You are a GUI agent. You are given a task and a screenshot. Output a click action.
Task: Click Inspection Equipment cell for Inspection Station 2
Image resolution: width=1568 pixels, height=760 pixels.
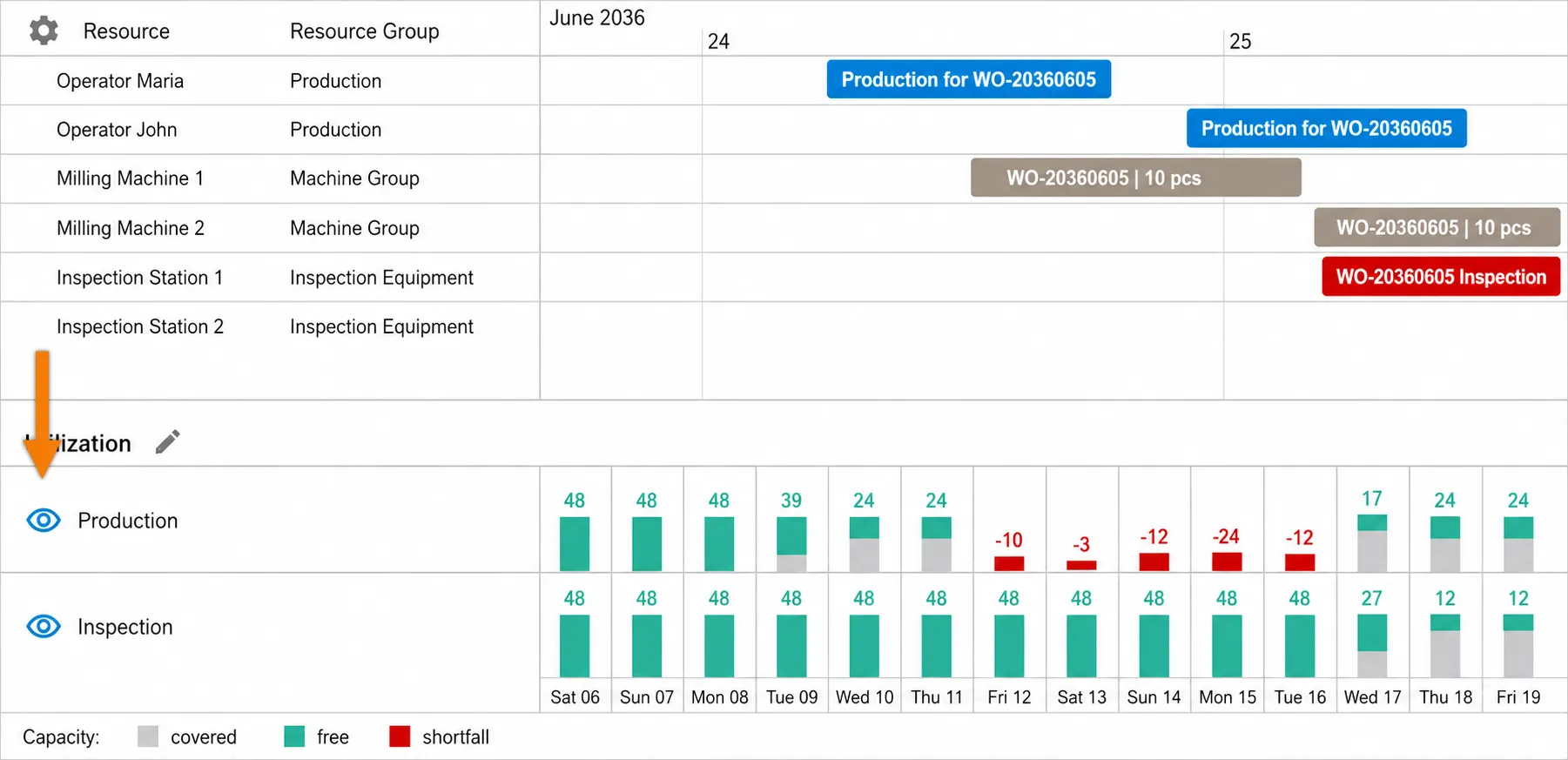point(381,326)
